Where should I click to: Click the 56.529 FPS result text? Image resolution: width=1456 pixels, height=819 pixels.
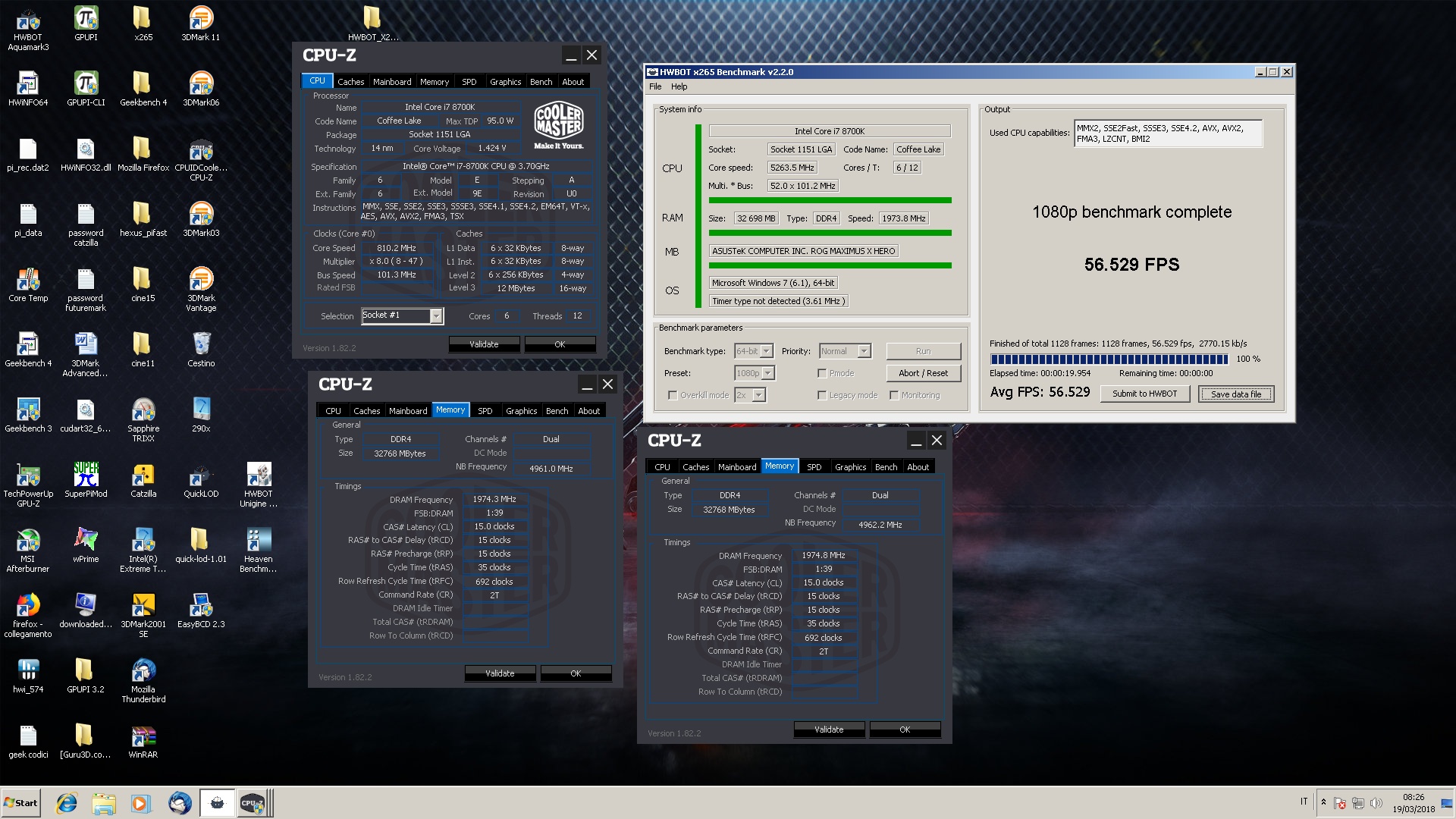point(1131,265)
